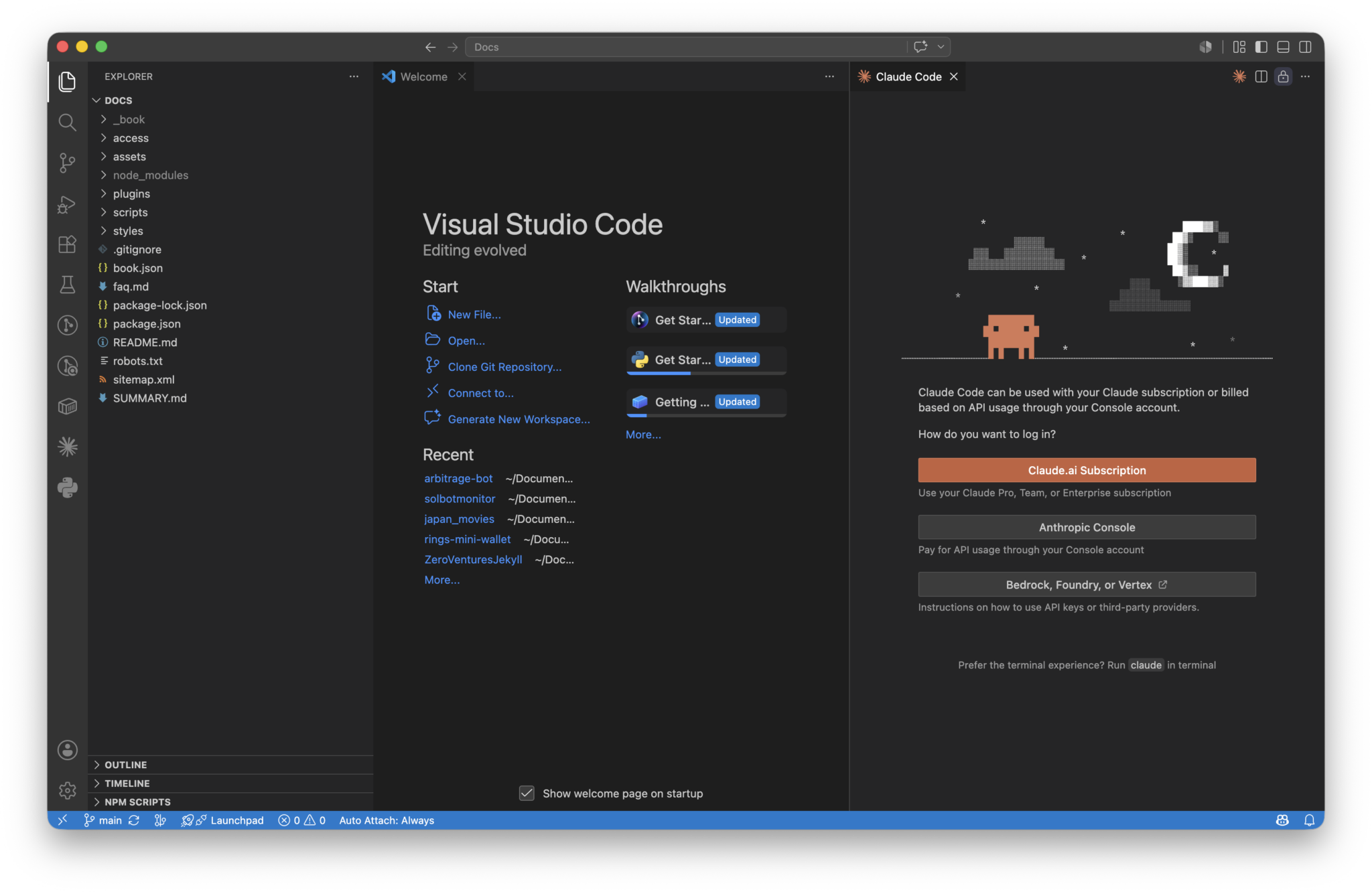Toggle the secondary side bar layout button
This screenshot has height=892, width=1372.
click(x=1306, y=47)
